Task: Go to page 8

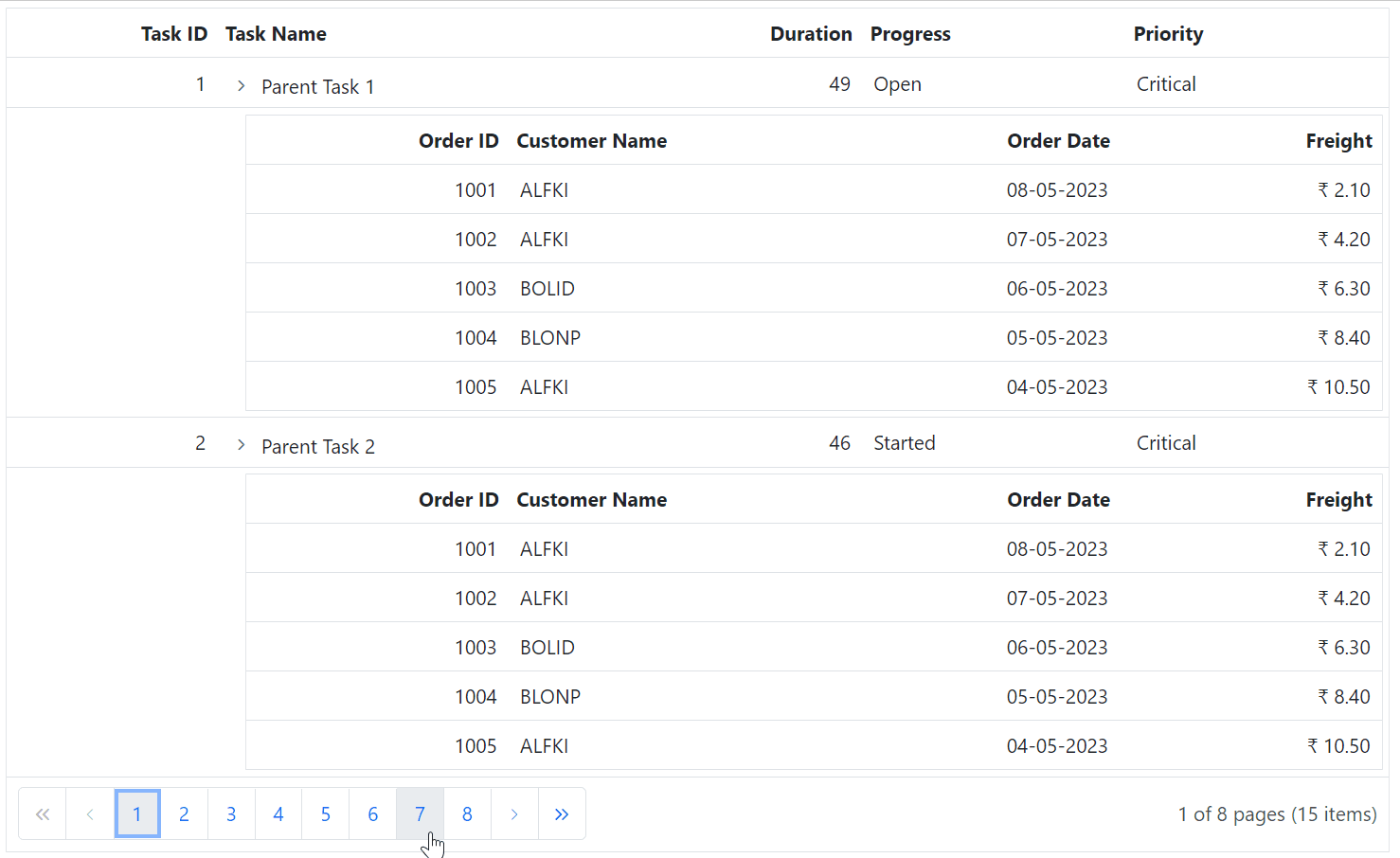Action: point(467,813)
